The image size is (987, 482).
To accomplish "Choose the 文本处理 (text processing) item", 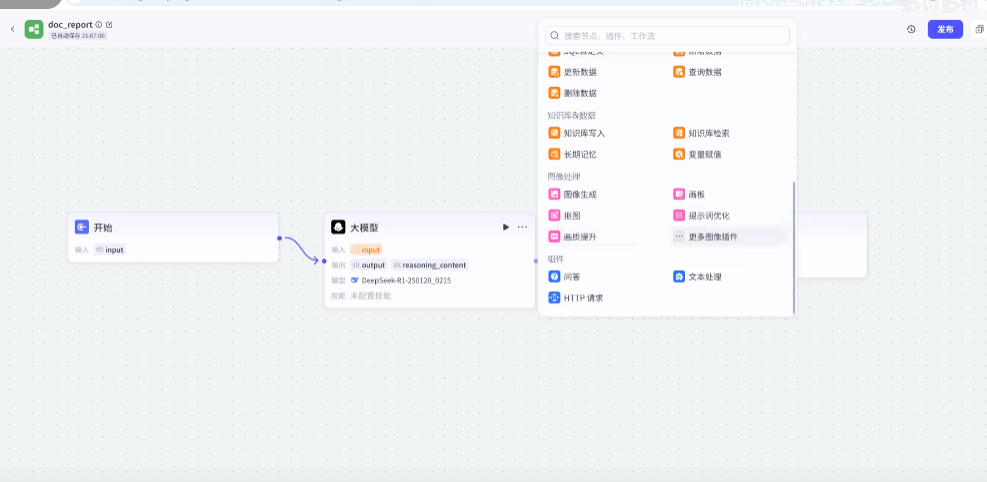I will click(704, 277).
